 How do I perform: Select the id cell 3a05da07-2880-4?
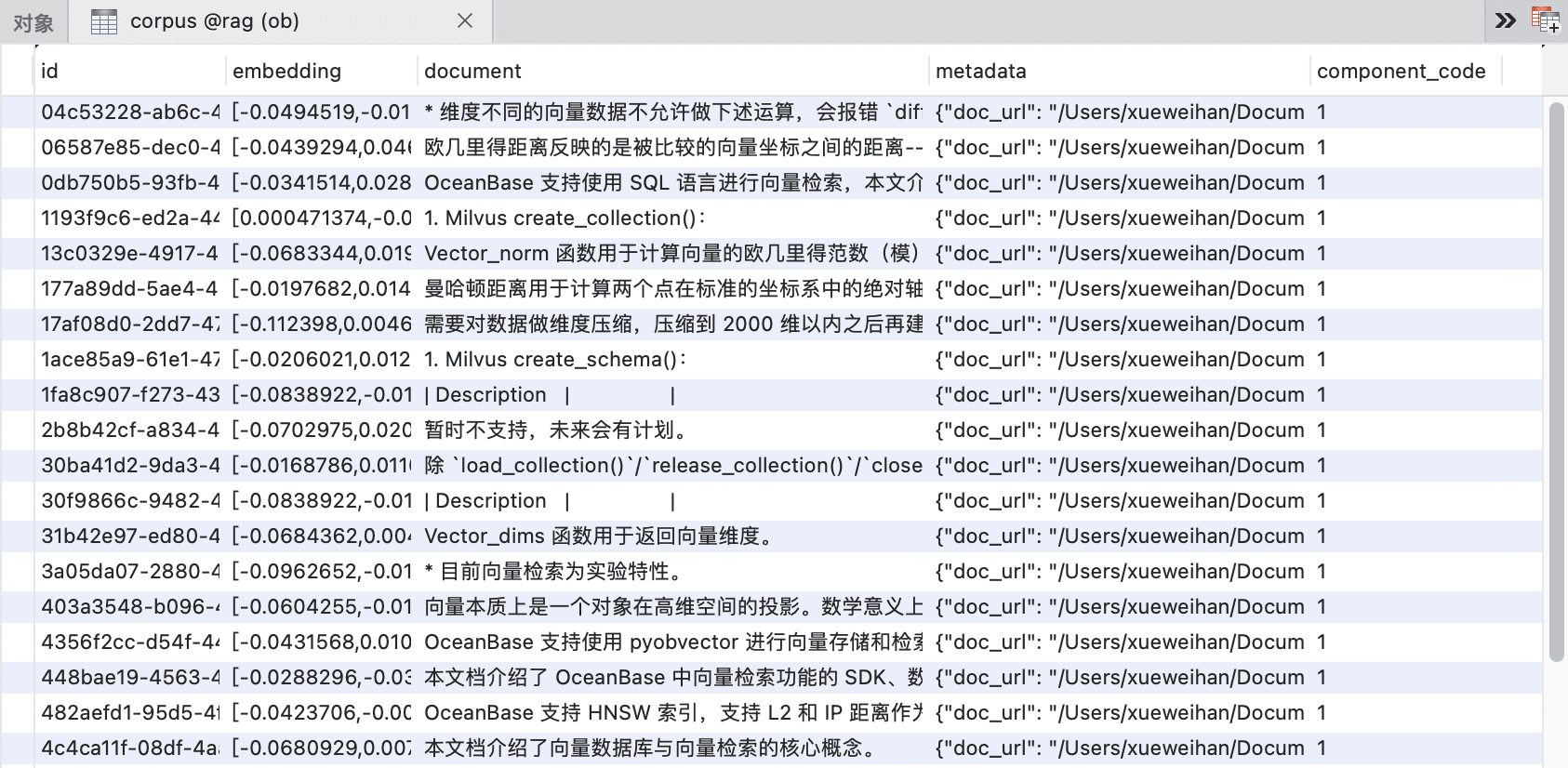click(x=130, y=571)
